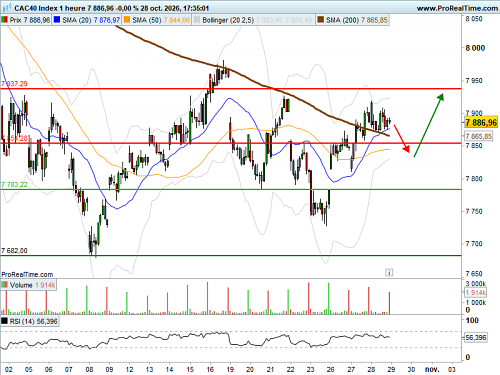Click the black RSI (14) color swatch
The image size is (500, 375).
pyautogui.click(x=4, y=321)
